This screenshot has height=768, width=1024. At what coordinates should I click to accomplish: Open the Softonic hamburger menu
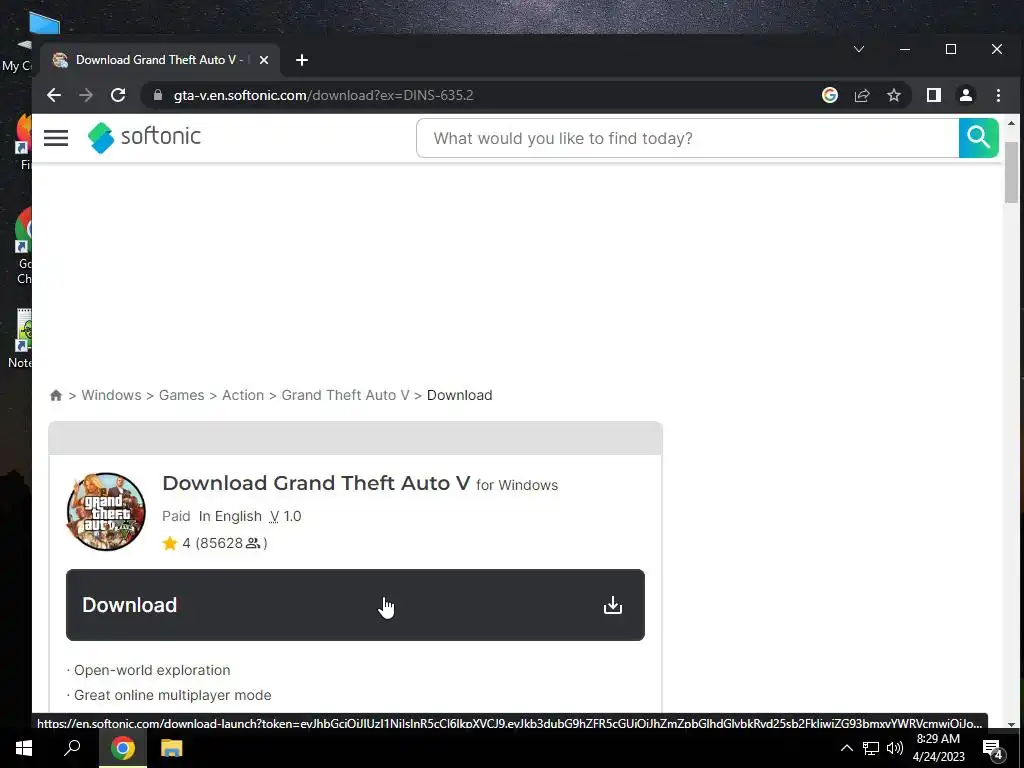click(56, 138)
